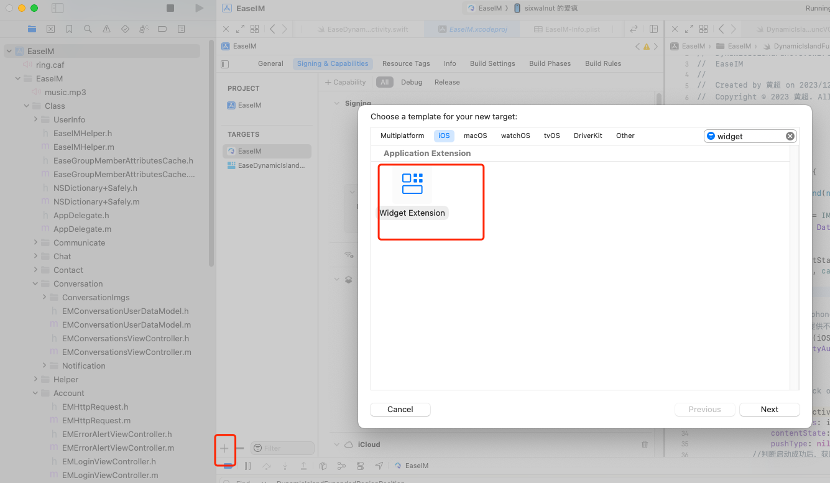Run the project with the play button
Screen dimensions: 830x484
click(x=199, y=8)
